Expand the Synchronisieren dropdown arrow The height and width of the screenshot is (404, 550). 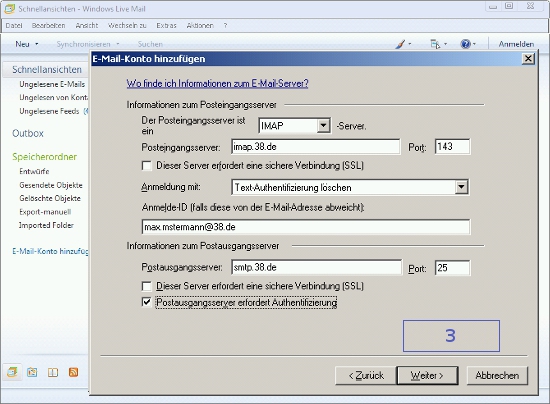(x=118, y=44)
